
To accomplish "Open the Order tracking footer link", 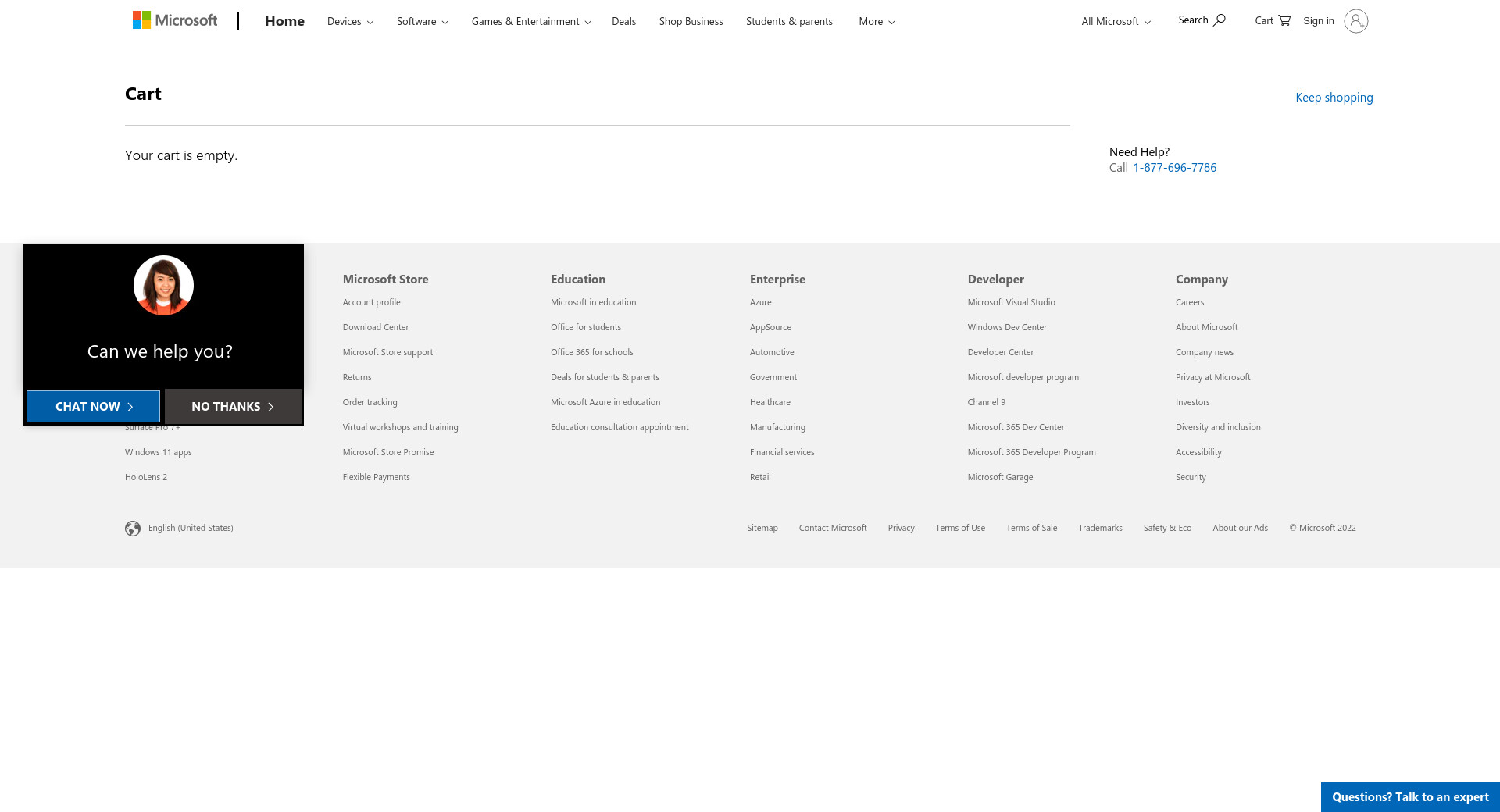I will point(370,402).
